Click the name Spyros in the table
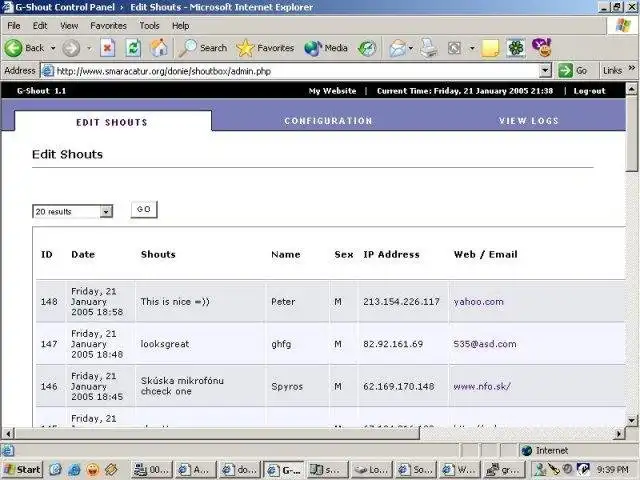The height and width of the screenshot is (480, 640). click(287, 387)
